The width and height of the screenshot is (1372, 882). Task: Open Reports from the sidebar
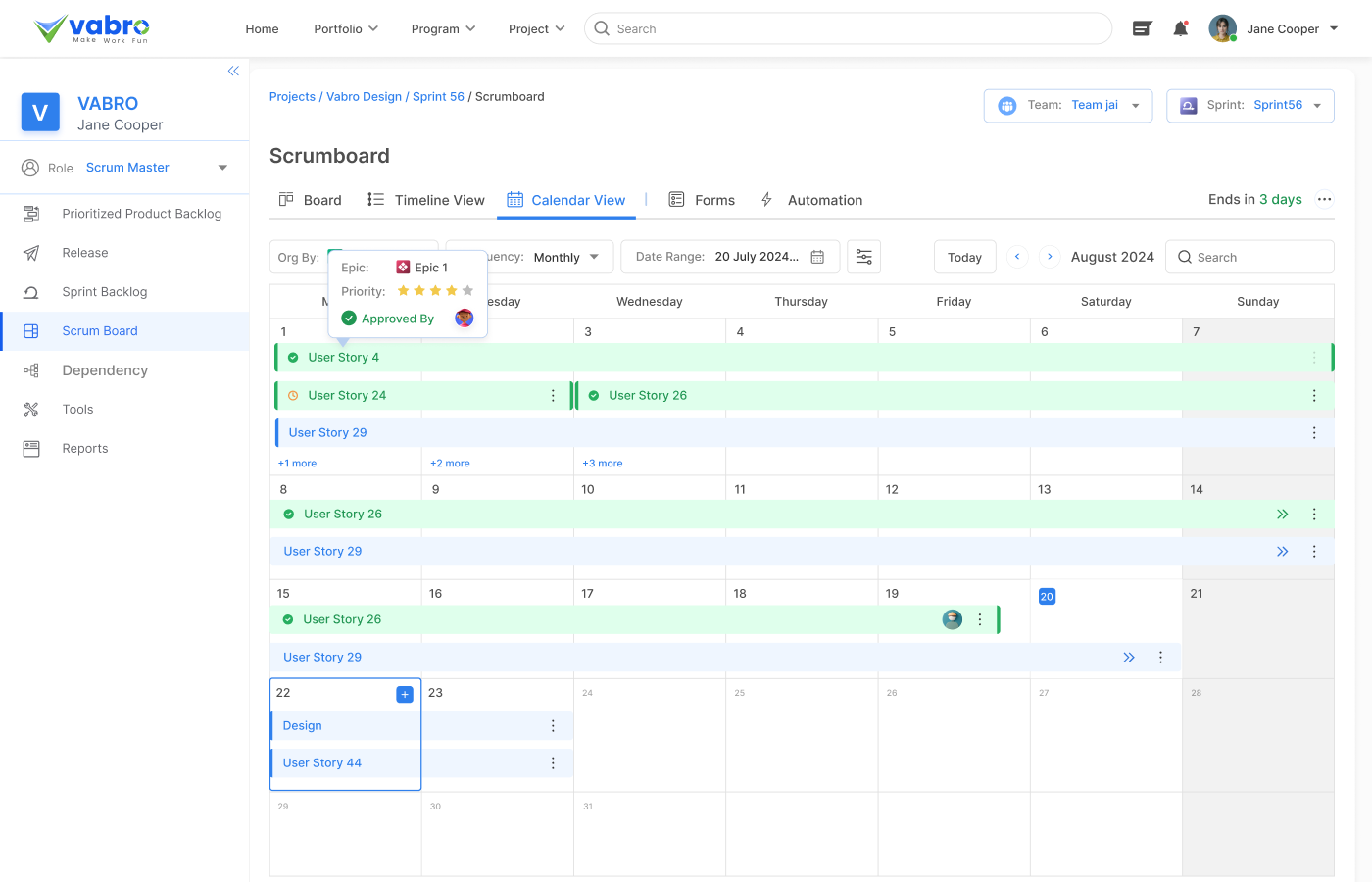tap(30, 448)
